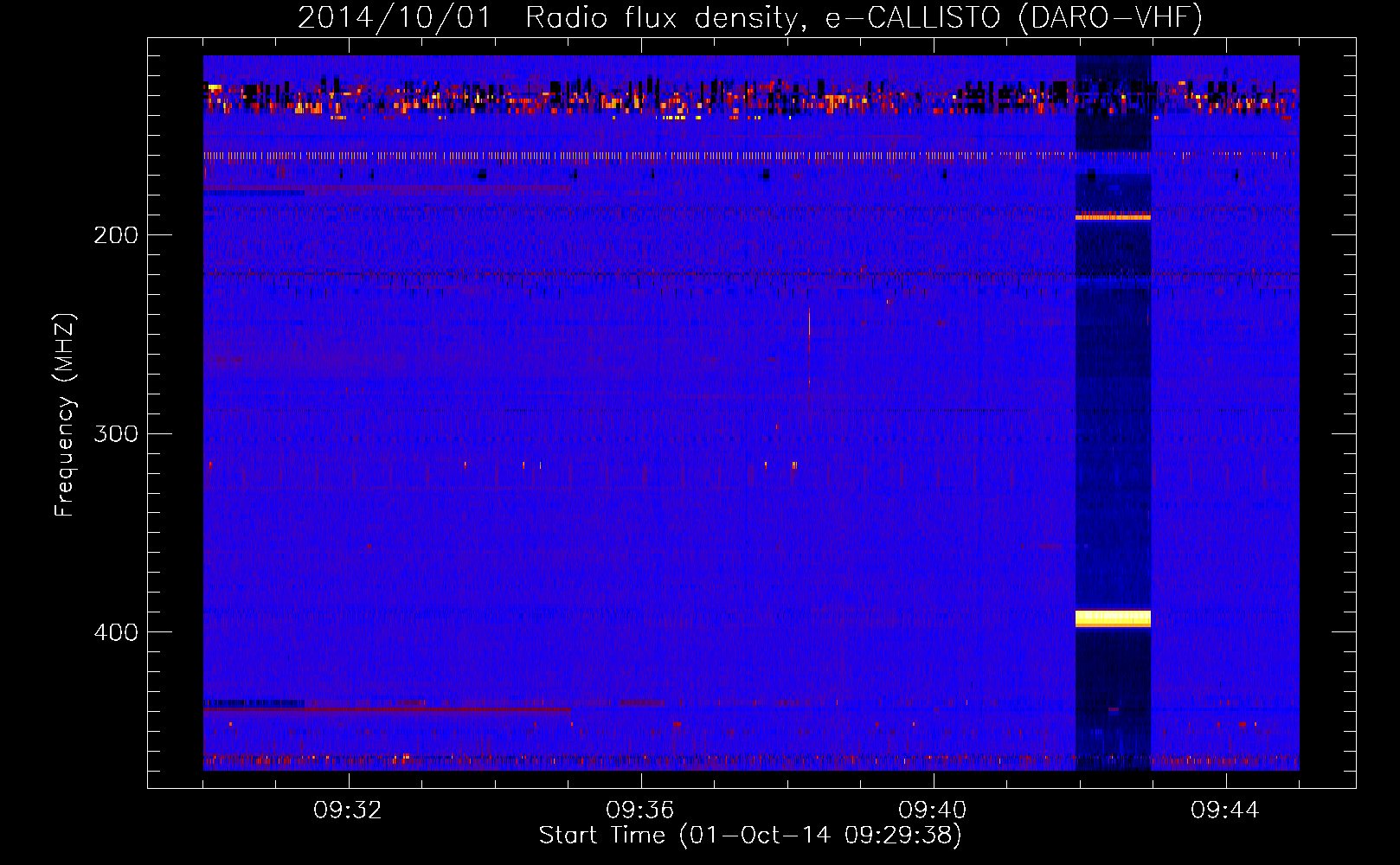1400x865 pixels.
Task: Click the 09:40 time tick label
Action: tap(933, 811)
